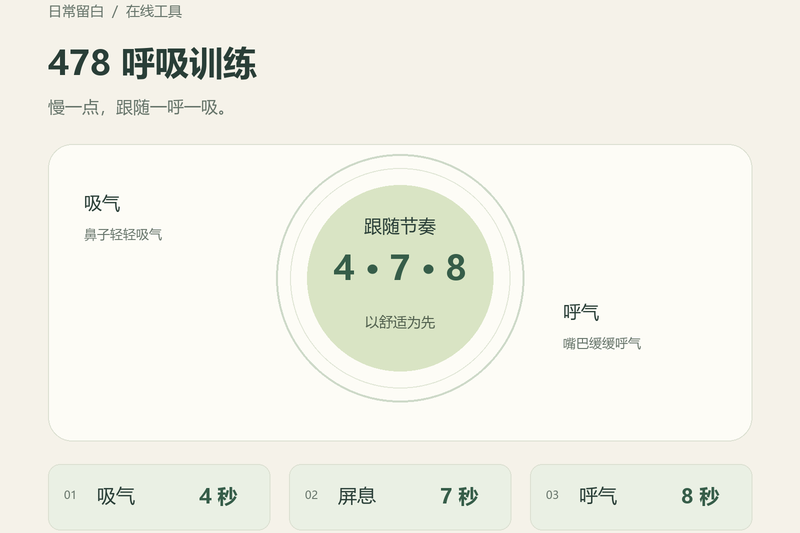The image size is (800, 533).
Task: Click the step number 03
Action: pos(552,495)
